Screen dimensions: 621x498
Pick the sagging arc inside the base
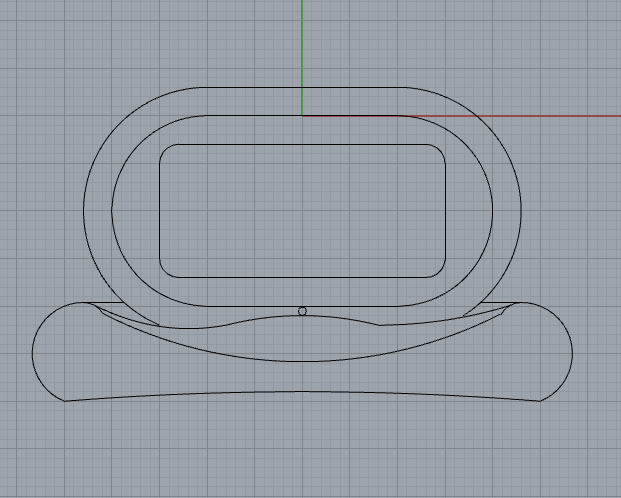(x=302, y=360)
